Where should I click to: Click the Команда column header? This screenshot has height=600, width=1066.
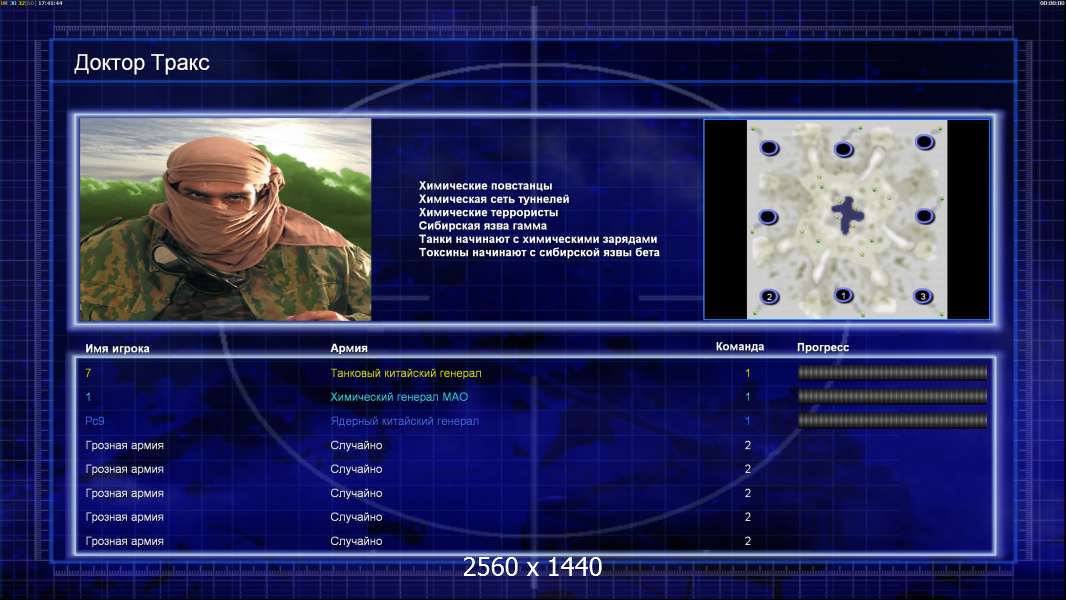tap(739, 347)
